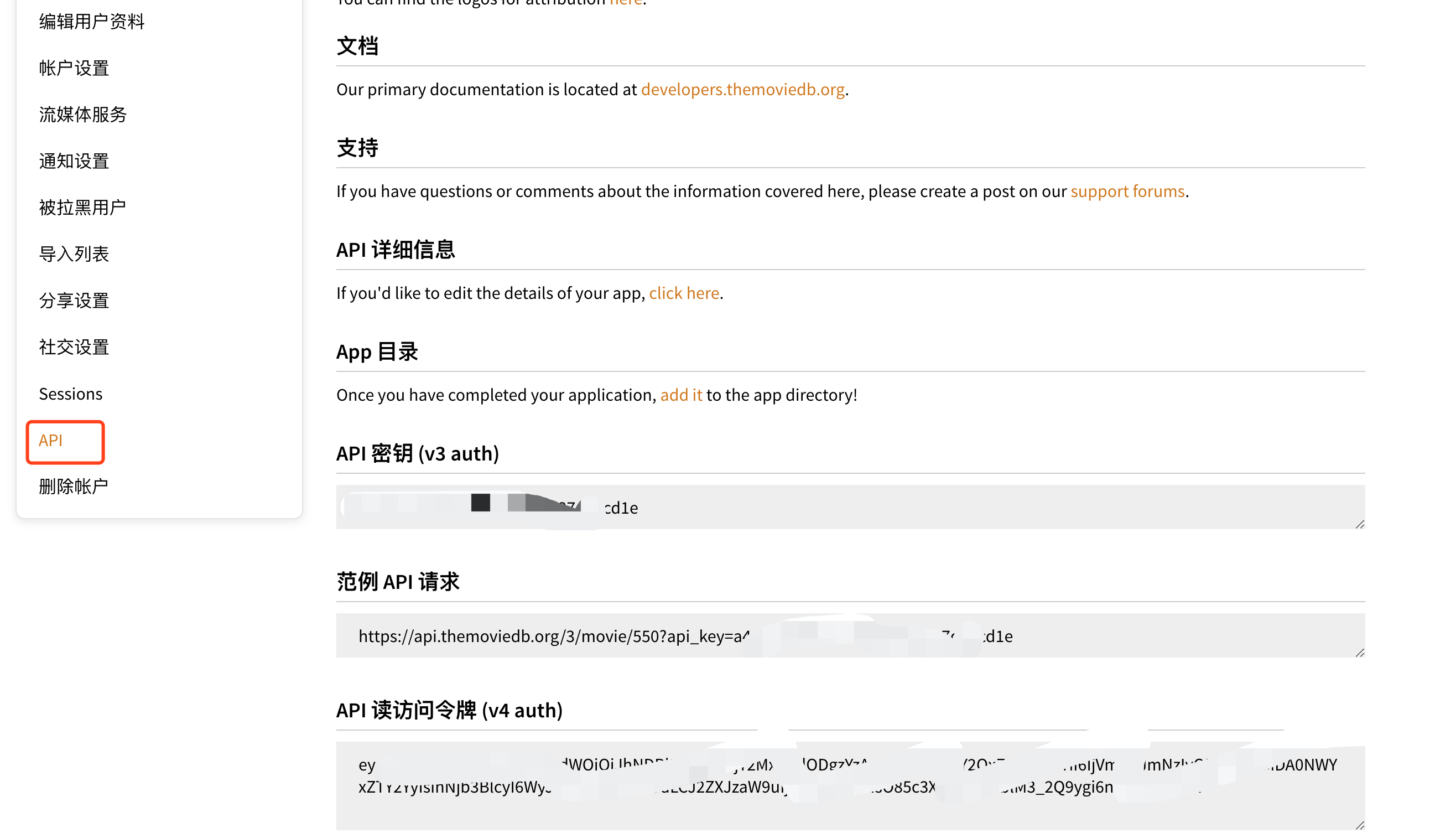Click the 'here' attribution logos link
Image resolution: width=1456 pixels, height=838 pixels.
coord(625,3)
